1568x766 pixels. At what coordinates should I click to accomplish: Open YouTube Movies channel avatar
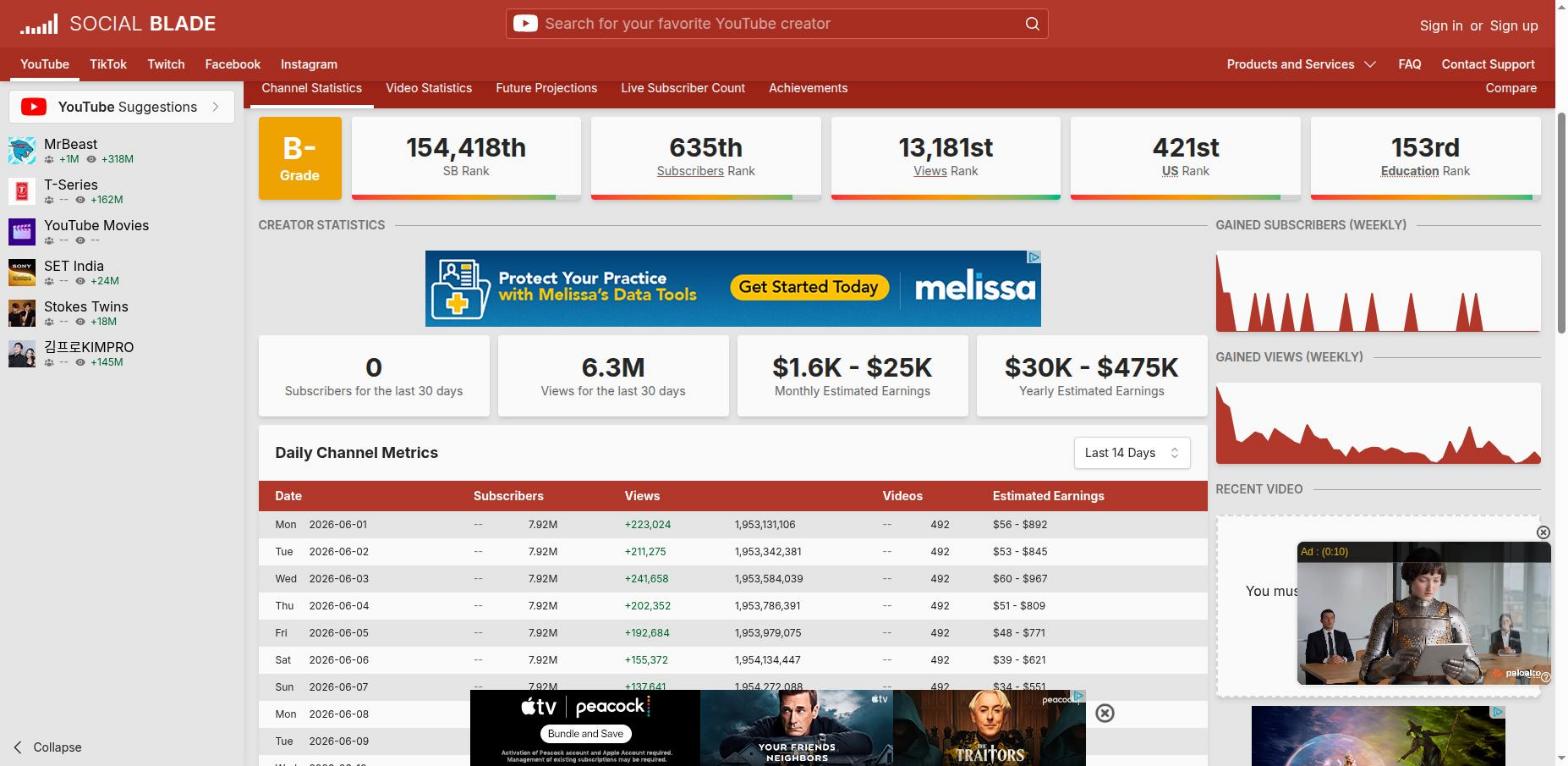point(22,232)
